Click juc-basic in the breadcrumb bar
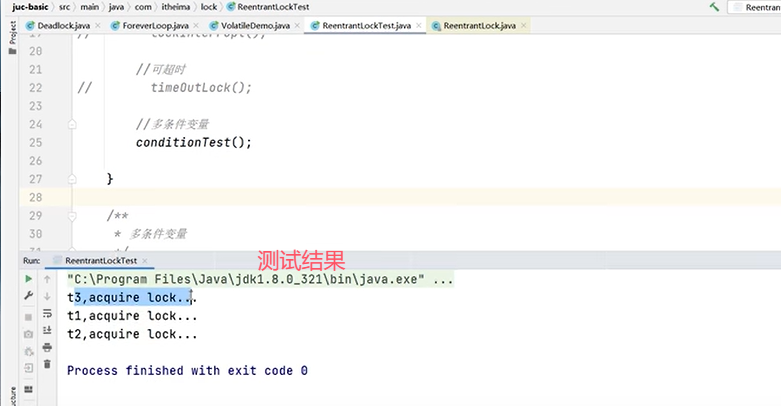 (x=30, y=7)
